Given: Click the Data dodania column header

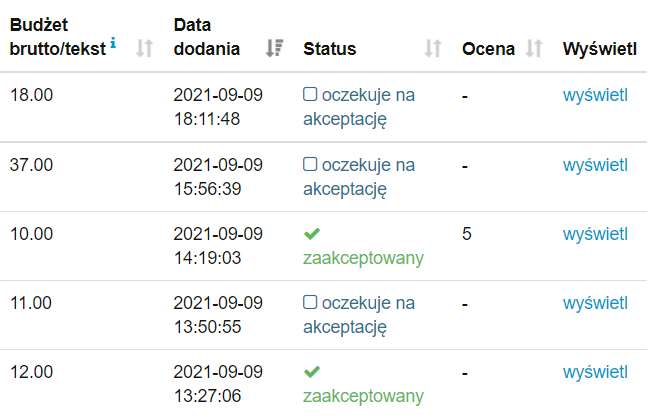Looking at the screenshot, I should (x=206, y=36).
